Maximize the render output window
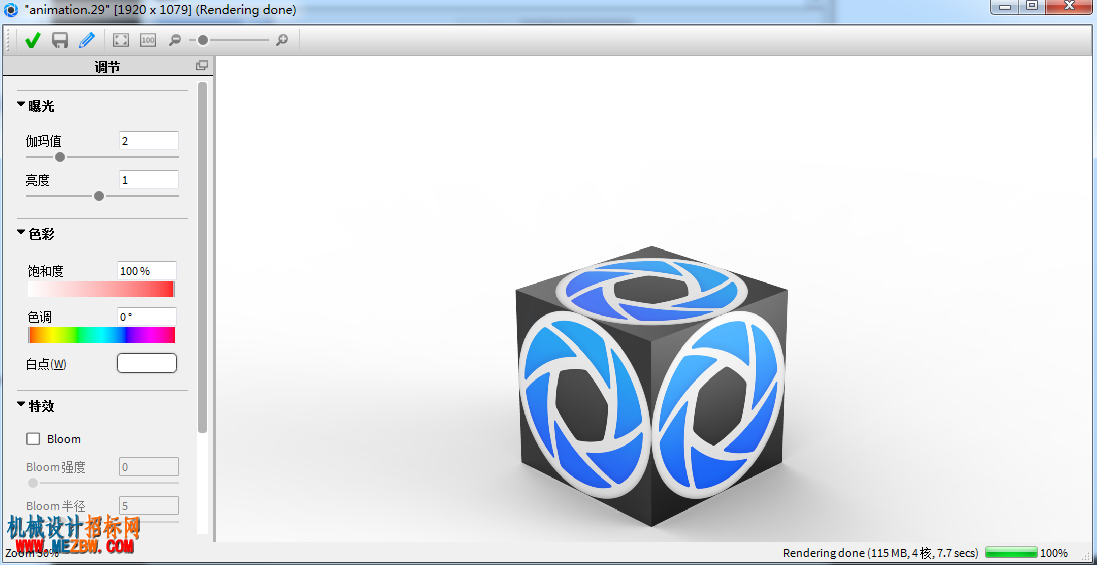The image size is (1097, 565). tap(1032, 6)
